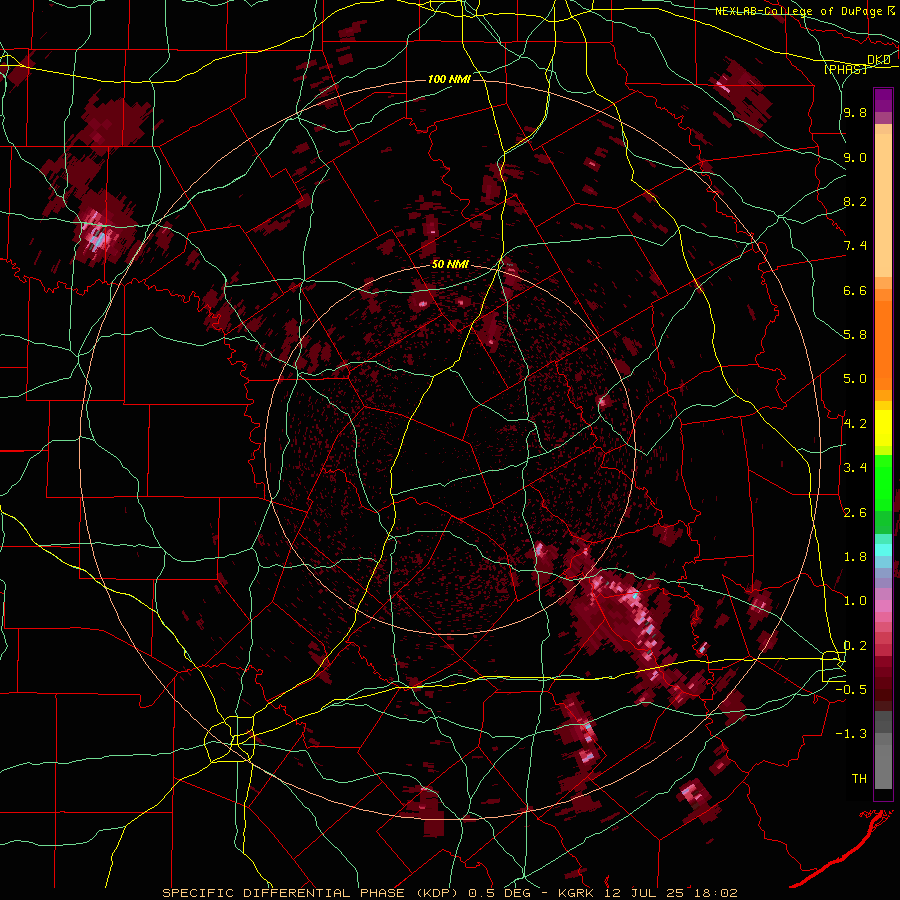Screen dimensions: 900x900
Task: Click the 2.6 value on the scale
Action: [x=855, y=513]
